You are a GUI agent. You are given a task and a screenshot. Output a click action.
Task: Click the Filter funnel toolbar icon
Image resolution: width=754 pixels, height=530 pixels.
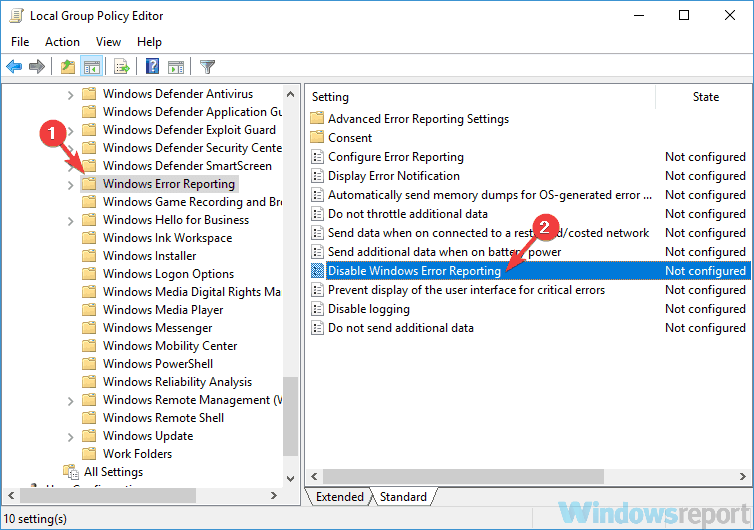[x=207, y=66]
